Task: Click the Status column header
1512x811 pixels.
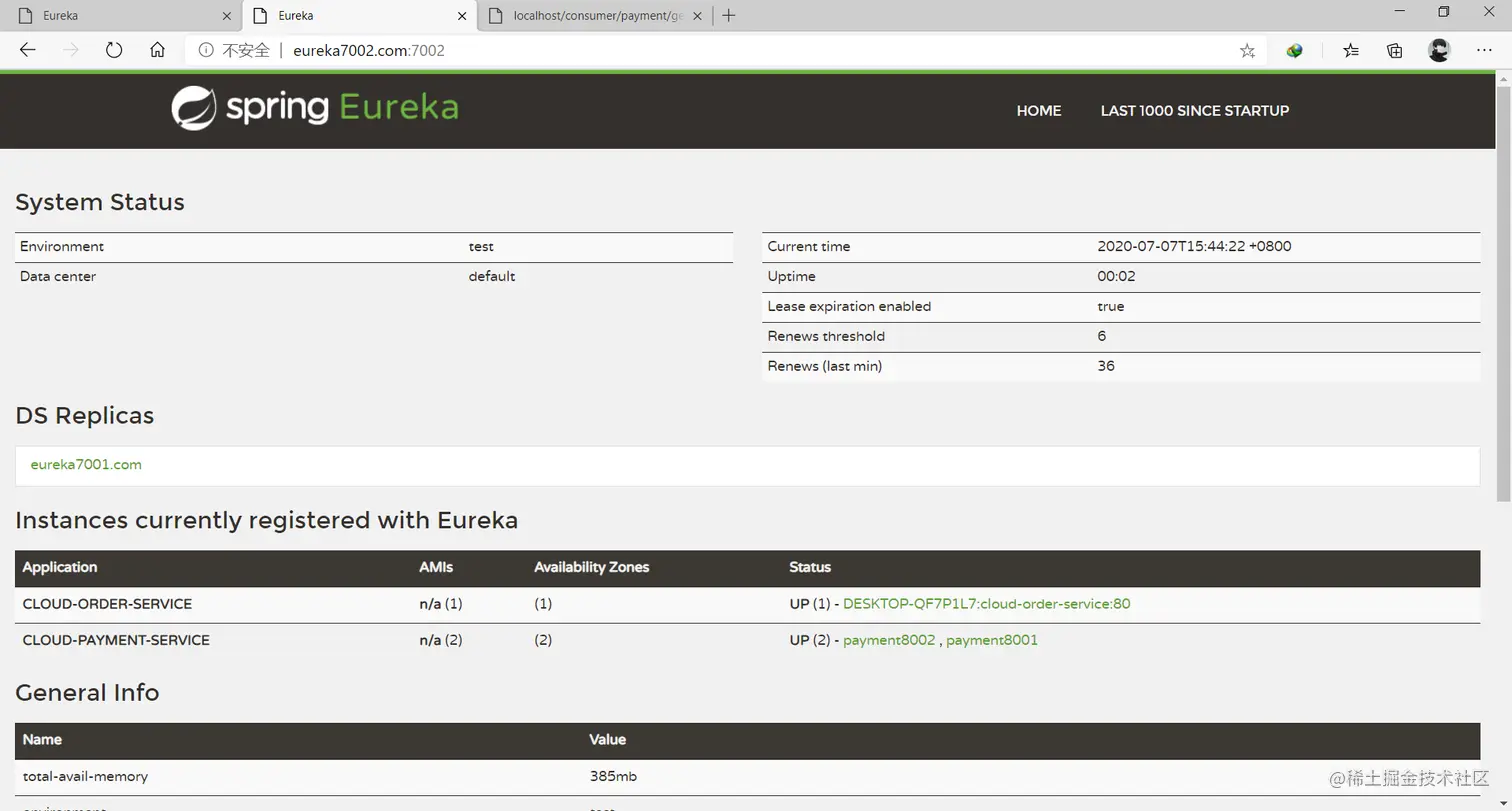Action: [810, 567]
